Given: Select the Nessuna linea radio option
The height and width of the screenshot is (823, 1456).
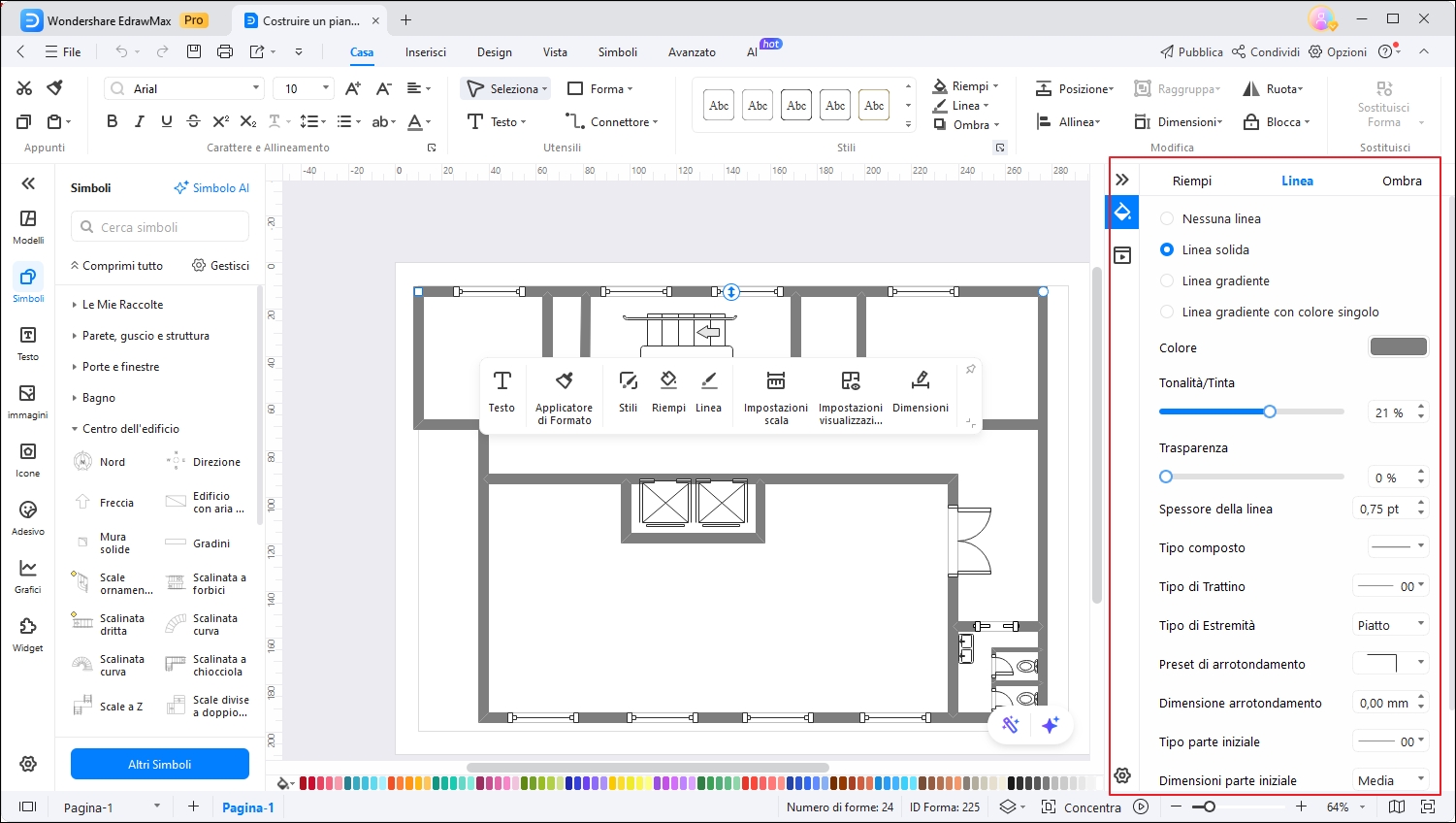Looking at the screenshot, I should click(x=1167, y=218).
